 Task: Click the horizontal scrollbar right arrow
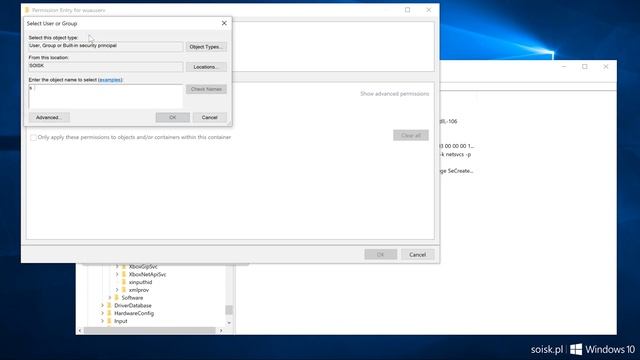coord(221,331)
